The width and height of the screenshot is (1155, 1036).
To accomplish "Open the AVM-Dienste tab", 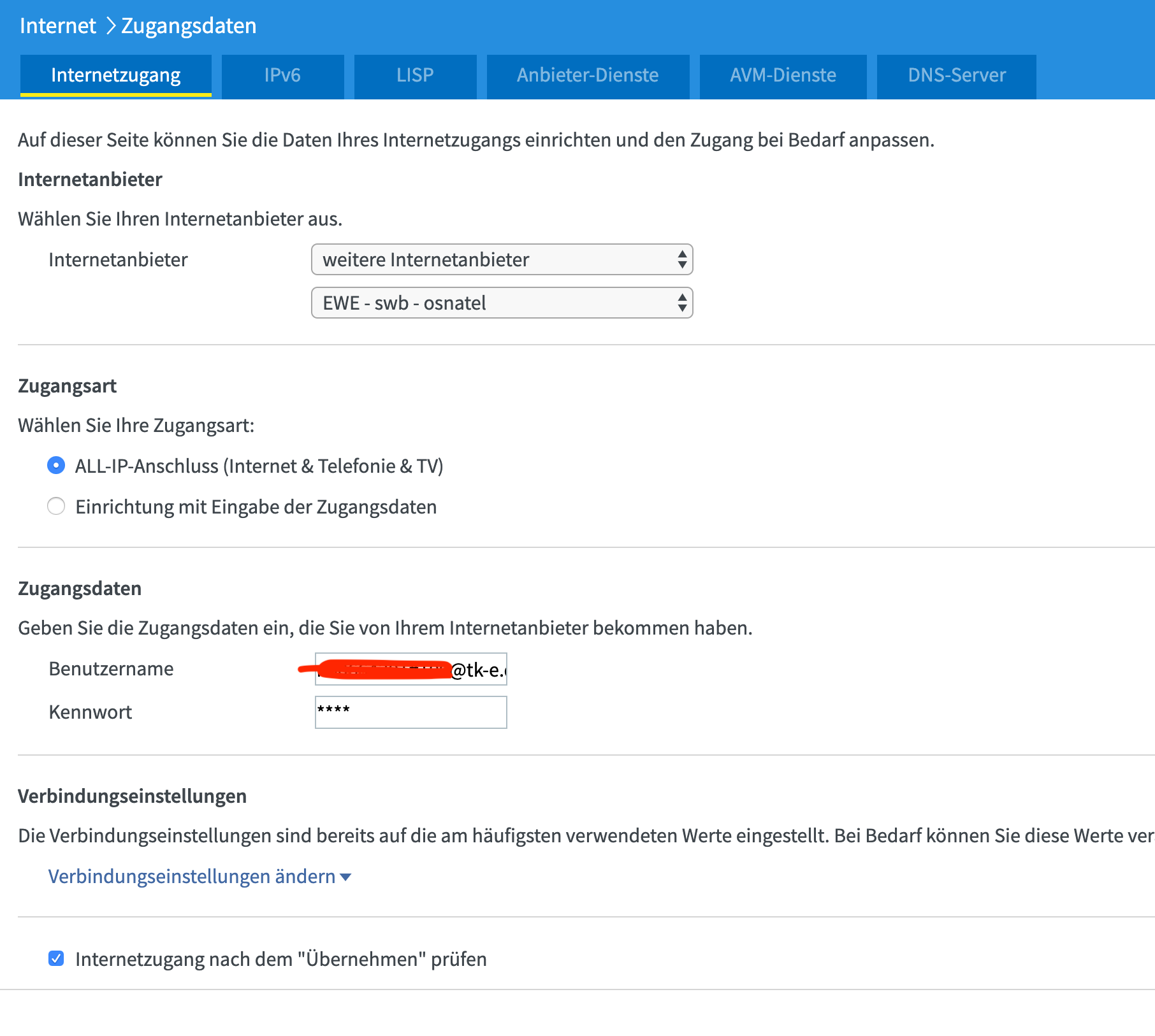I will point(783,76).
